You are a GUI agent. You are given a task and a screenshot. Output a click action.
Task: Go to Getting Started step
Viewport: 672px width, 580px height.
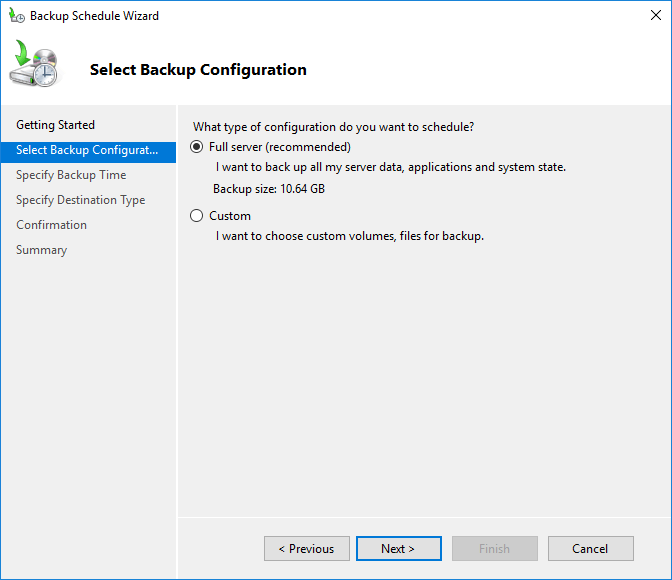click(55, 125)
